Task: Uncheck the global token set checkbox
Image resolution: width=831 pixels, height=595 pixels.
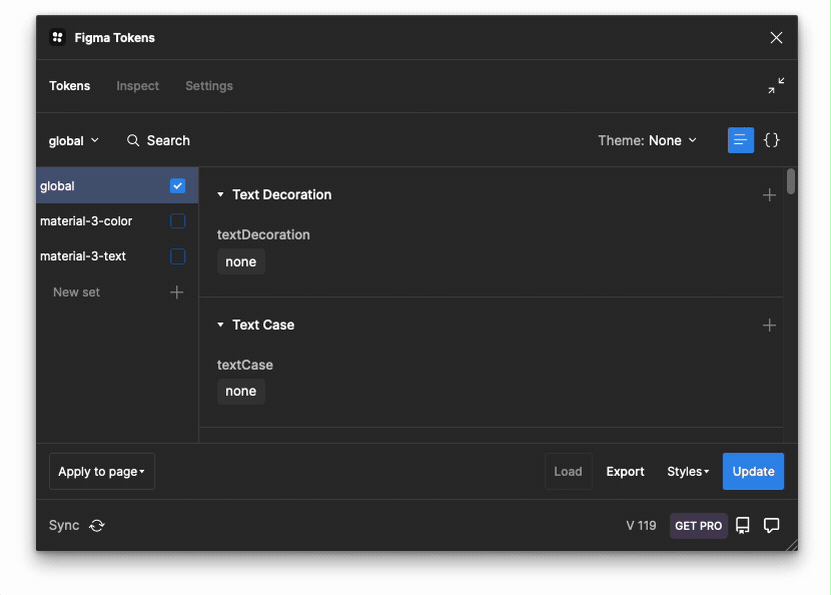Action: coord(178,186)
